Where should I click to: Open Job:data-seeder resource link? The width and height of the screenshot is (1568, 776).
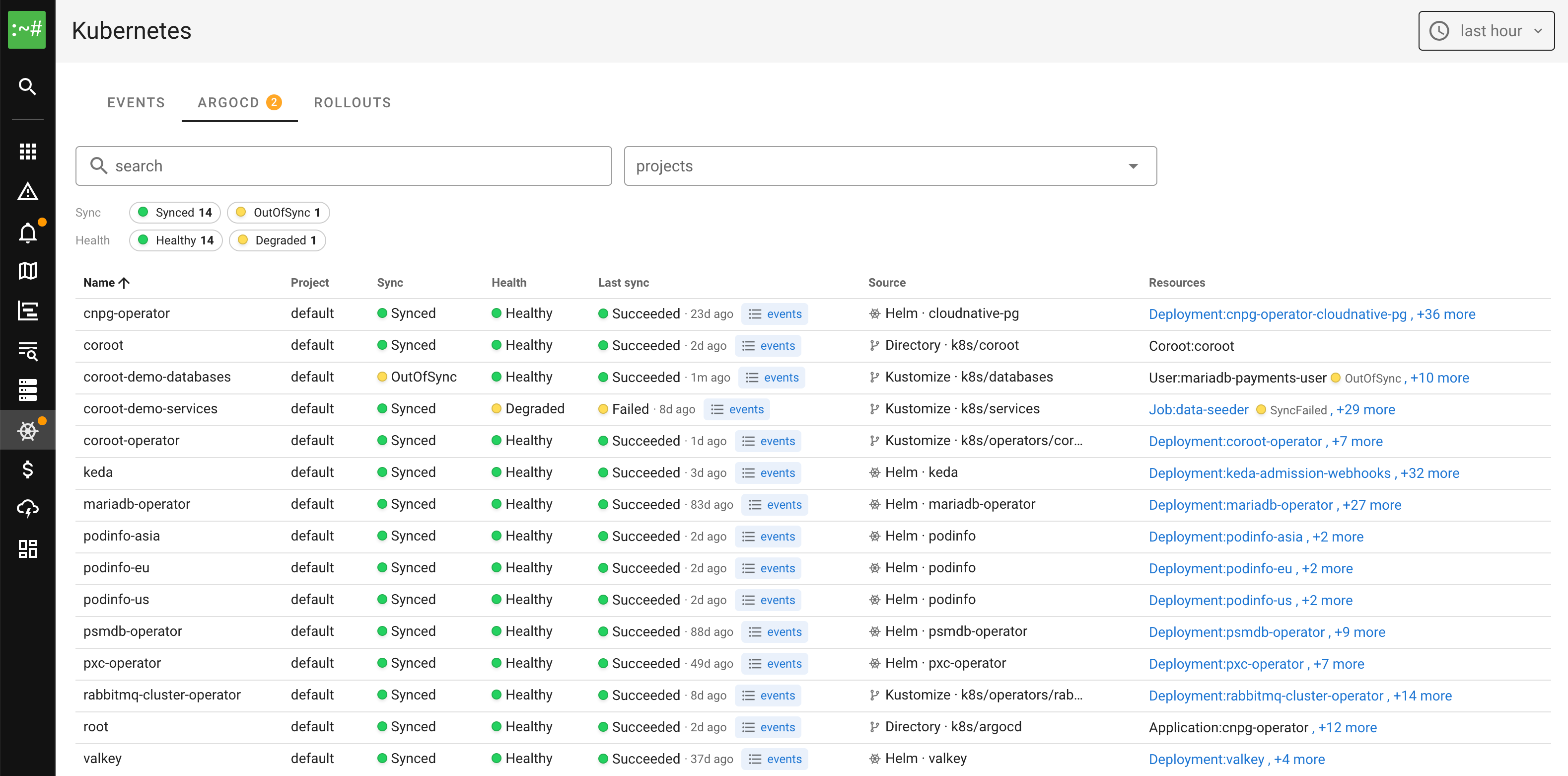pos(1199,409)
